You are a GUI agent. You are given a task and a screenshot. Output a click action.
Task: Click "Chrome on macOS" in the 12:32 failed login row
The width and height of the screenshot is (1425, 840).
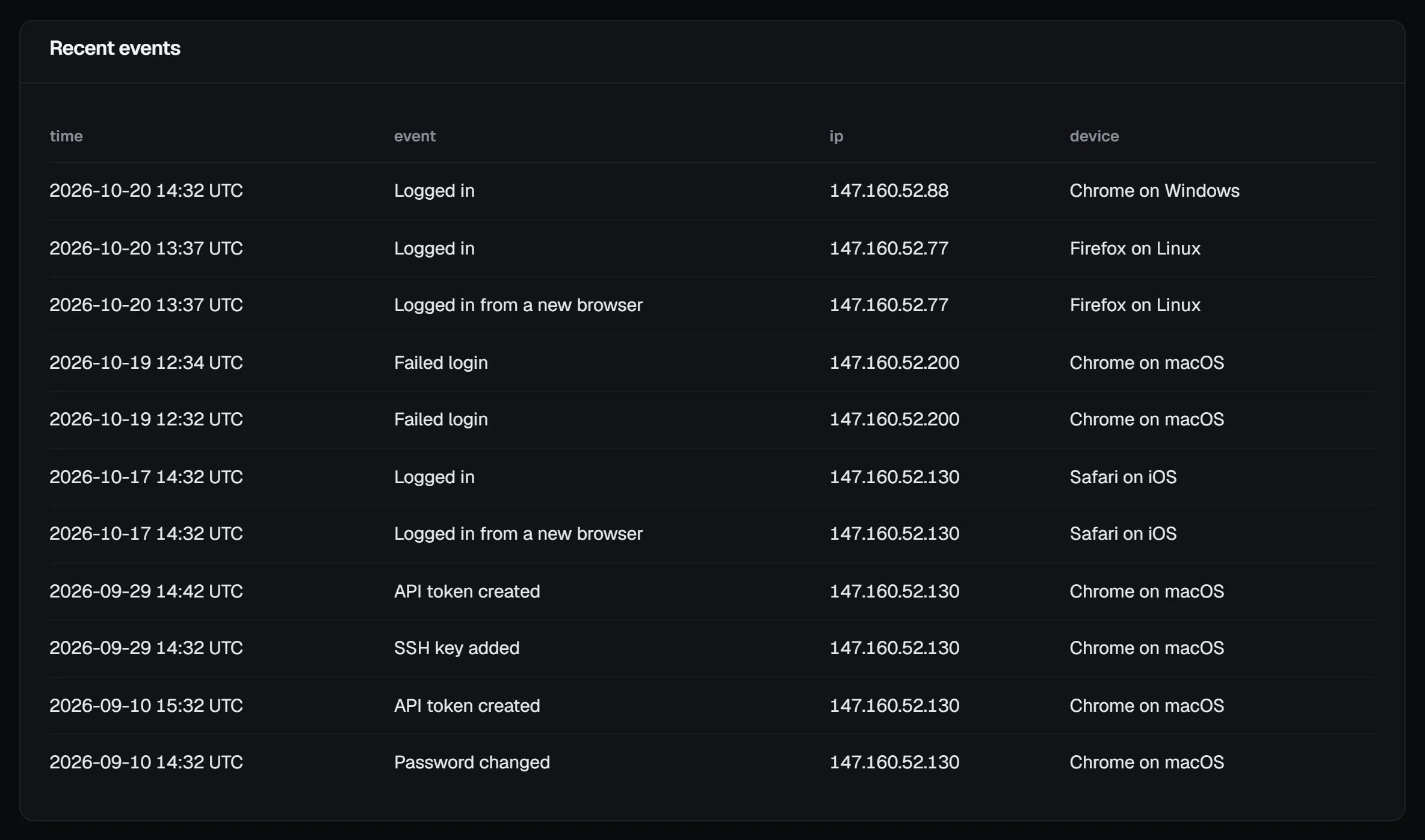point(1146,419)
